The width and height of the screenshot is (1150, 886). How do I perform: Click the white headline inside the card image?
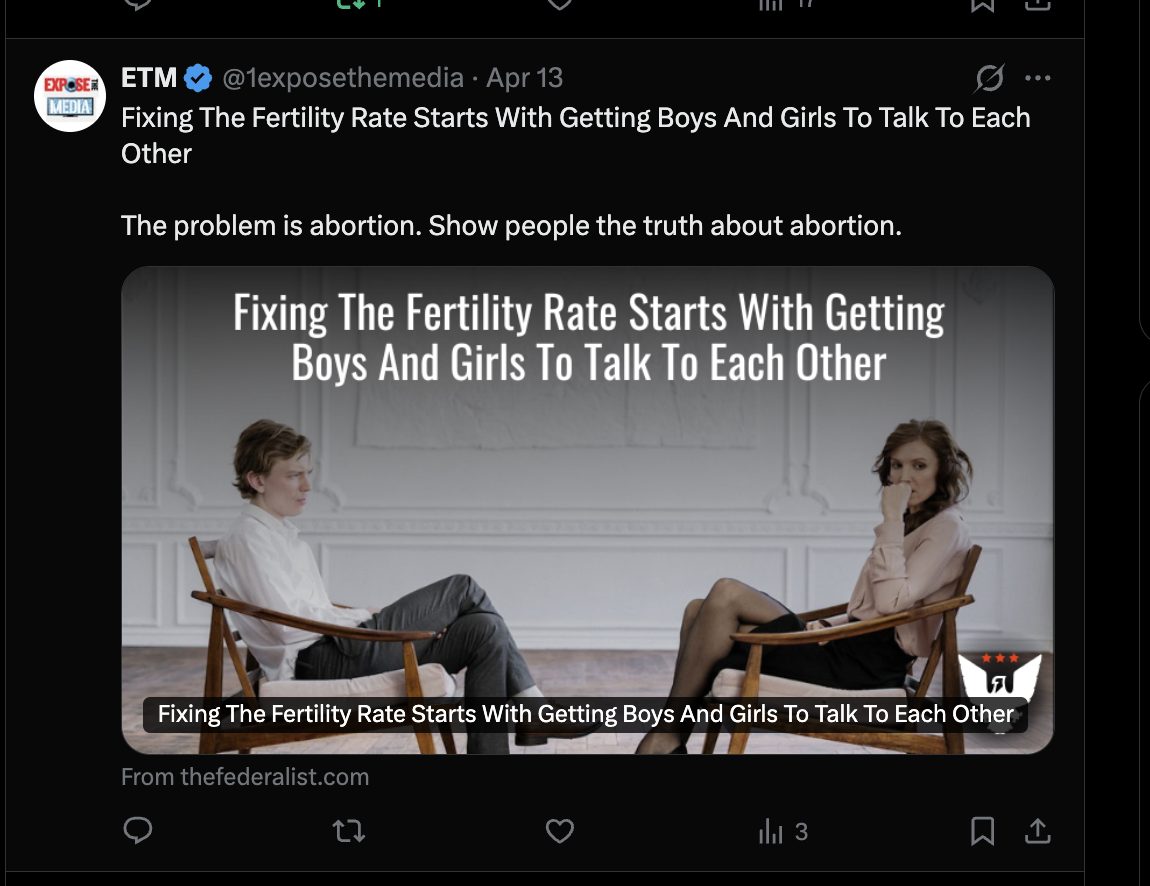(588, 338)
